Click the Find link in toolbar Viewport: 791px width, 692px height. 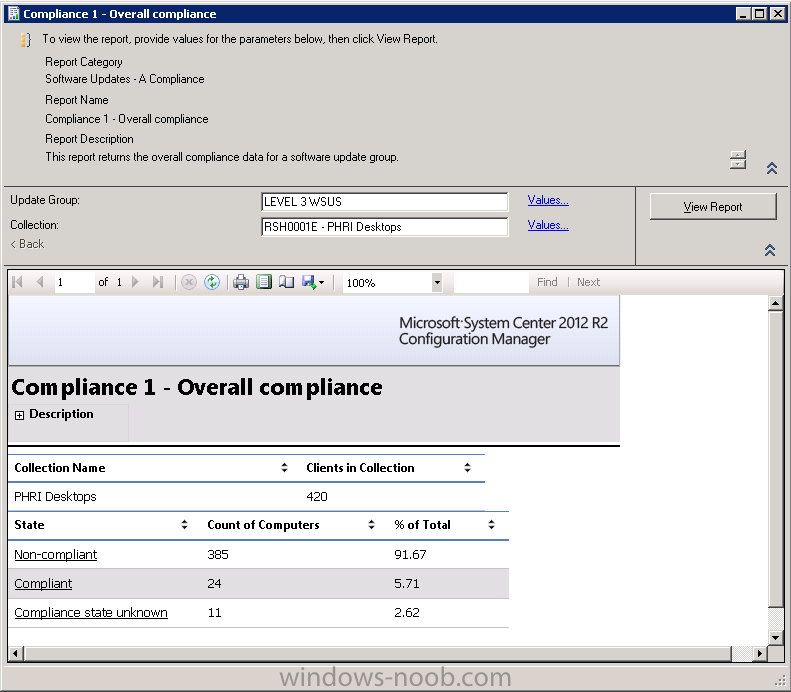[x=547, y=282]
